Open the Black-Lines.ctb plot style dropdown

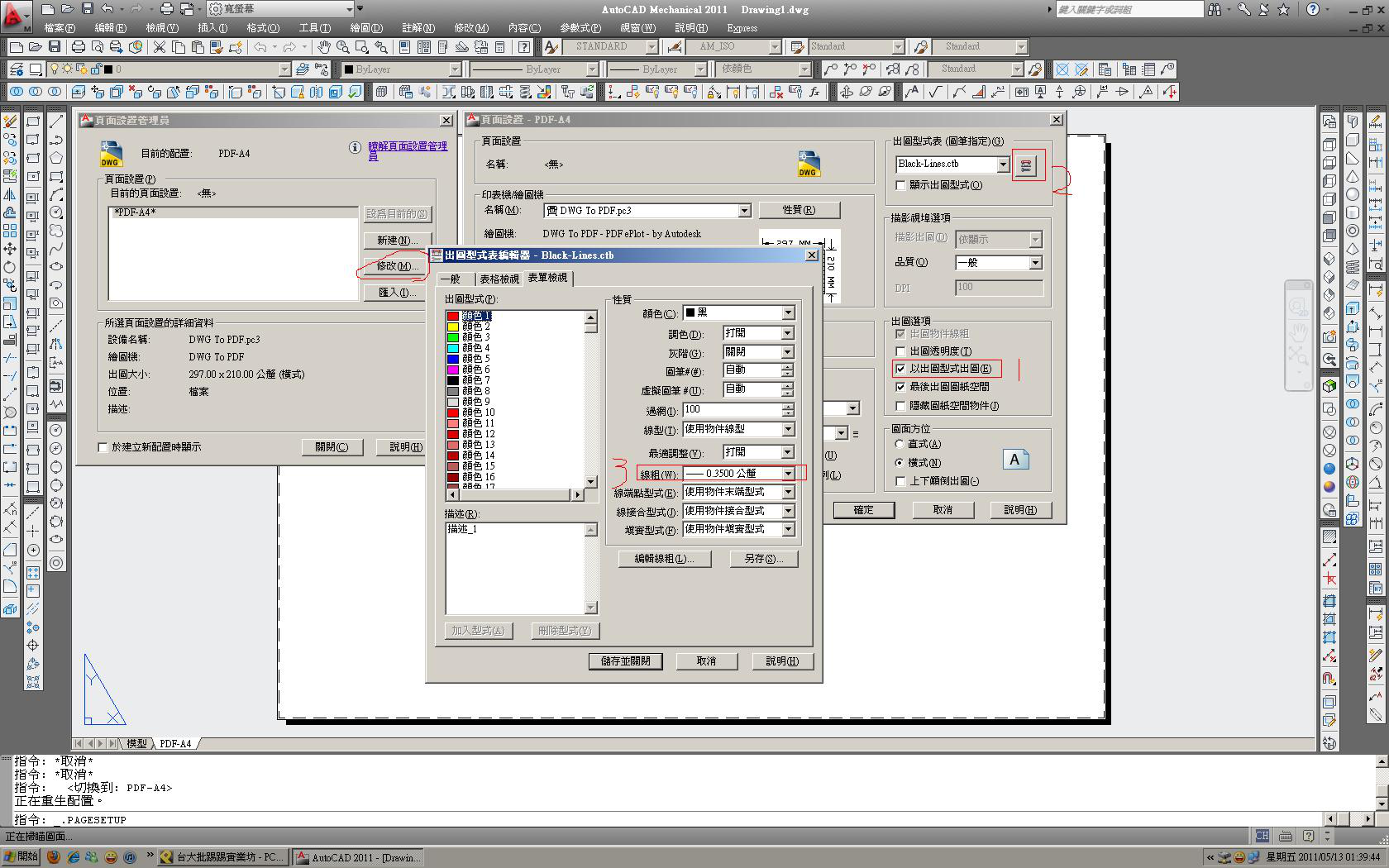click(1003, 165)
